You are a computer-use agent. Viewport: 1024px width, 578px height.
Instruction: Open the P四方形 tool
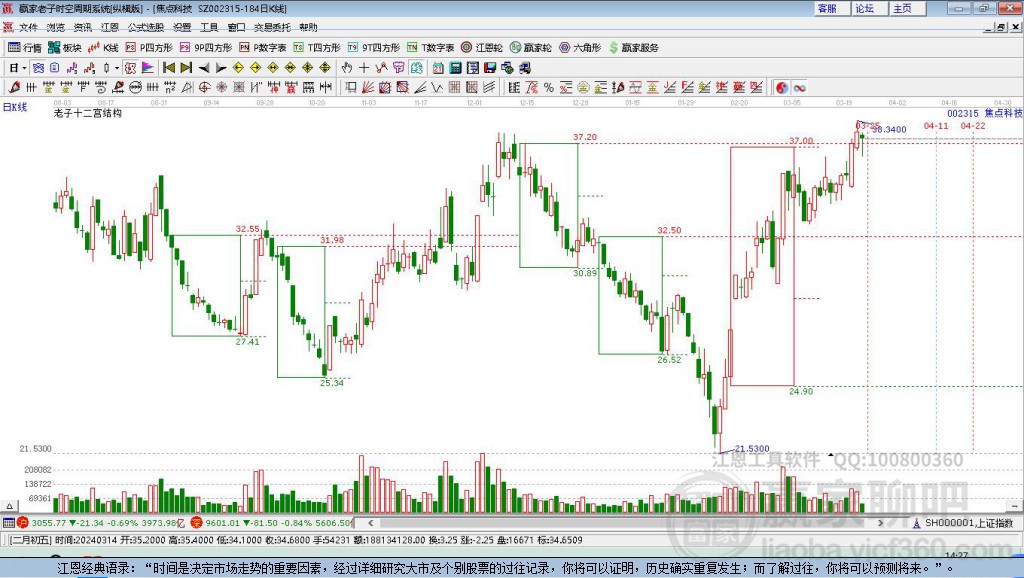pyautogui.click(x=149, y=48)
